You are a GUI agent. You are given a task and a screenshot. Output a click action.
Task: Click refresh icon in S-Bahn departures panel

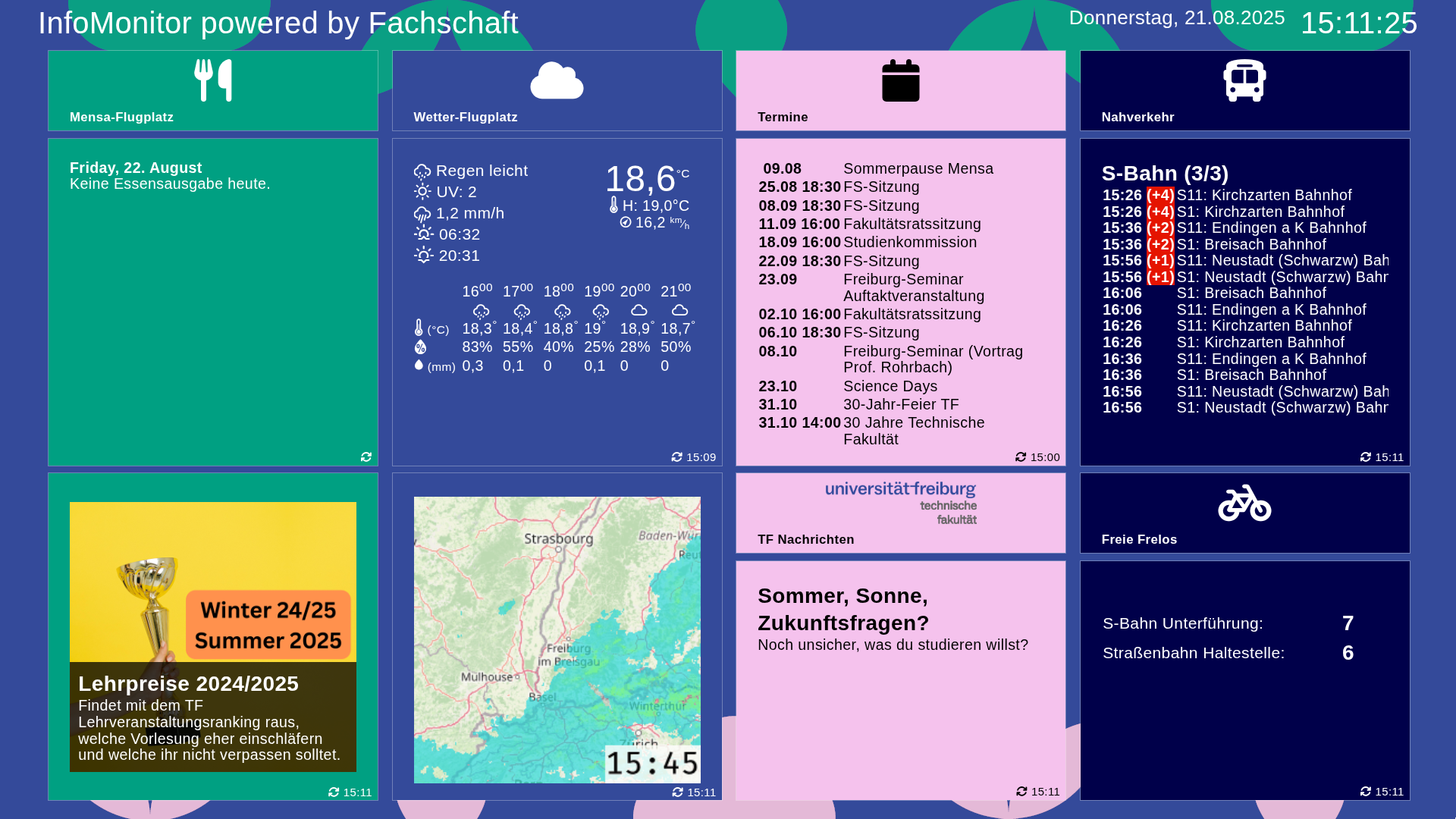click(1366, 457)
